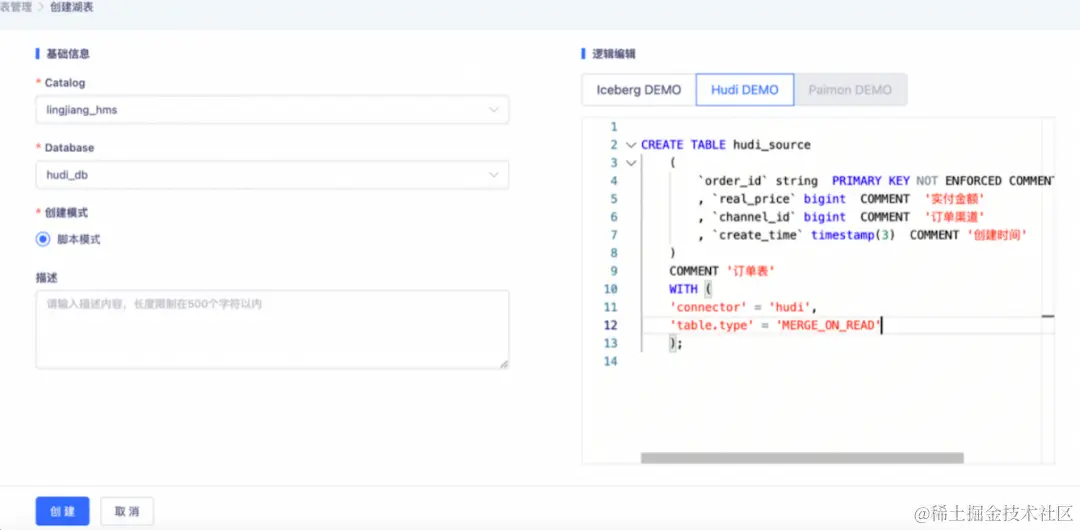This screenshot has width=1080, height=530.
Task: Click the chevron arrow in Catalog select
Action: [493, 110]
